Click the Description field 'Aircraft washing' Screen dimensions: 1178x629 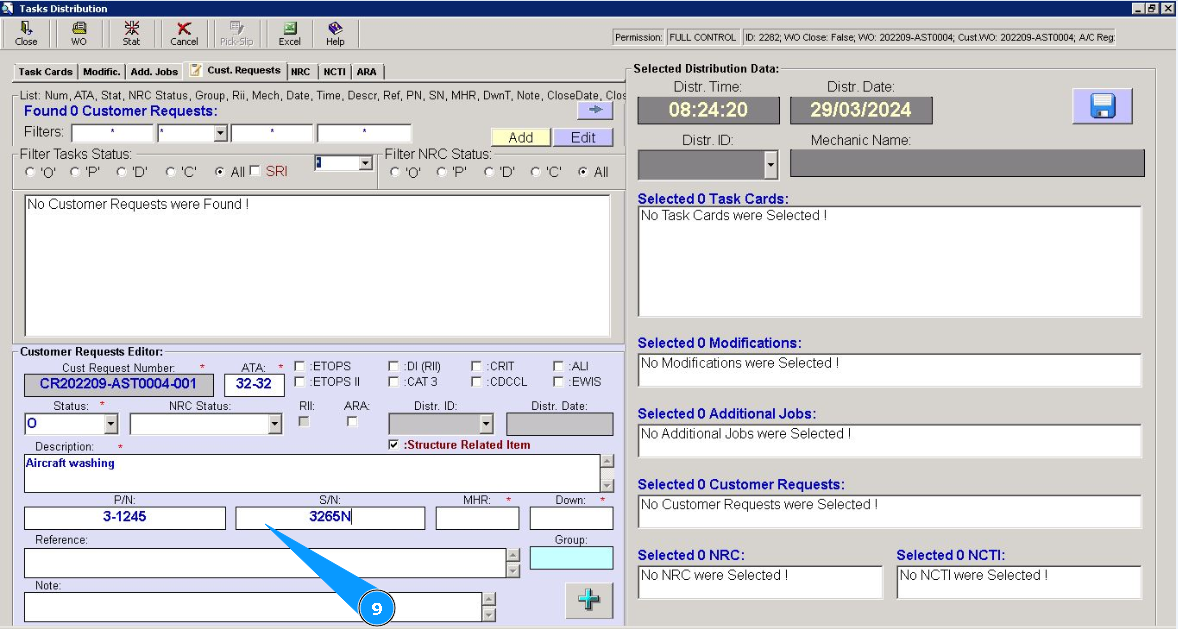click(312, 473)
